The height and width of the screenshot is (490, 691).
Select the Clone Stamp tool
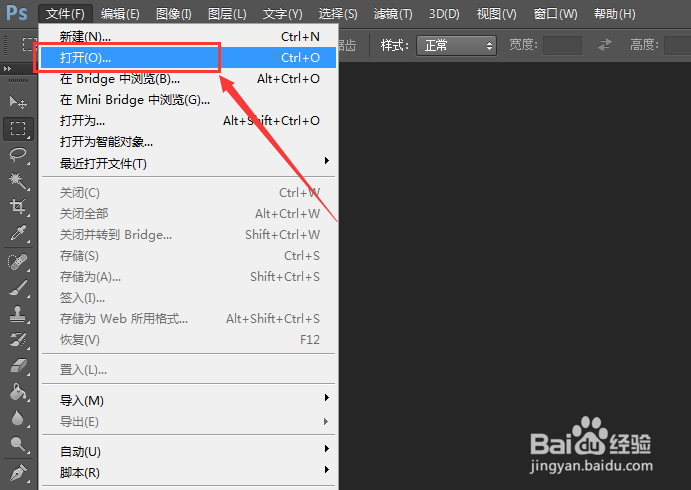coord(18,314)
